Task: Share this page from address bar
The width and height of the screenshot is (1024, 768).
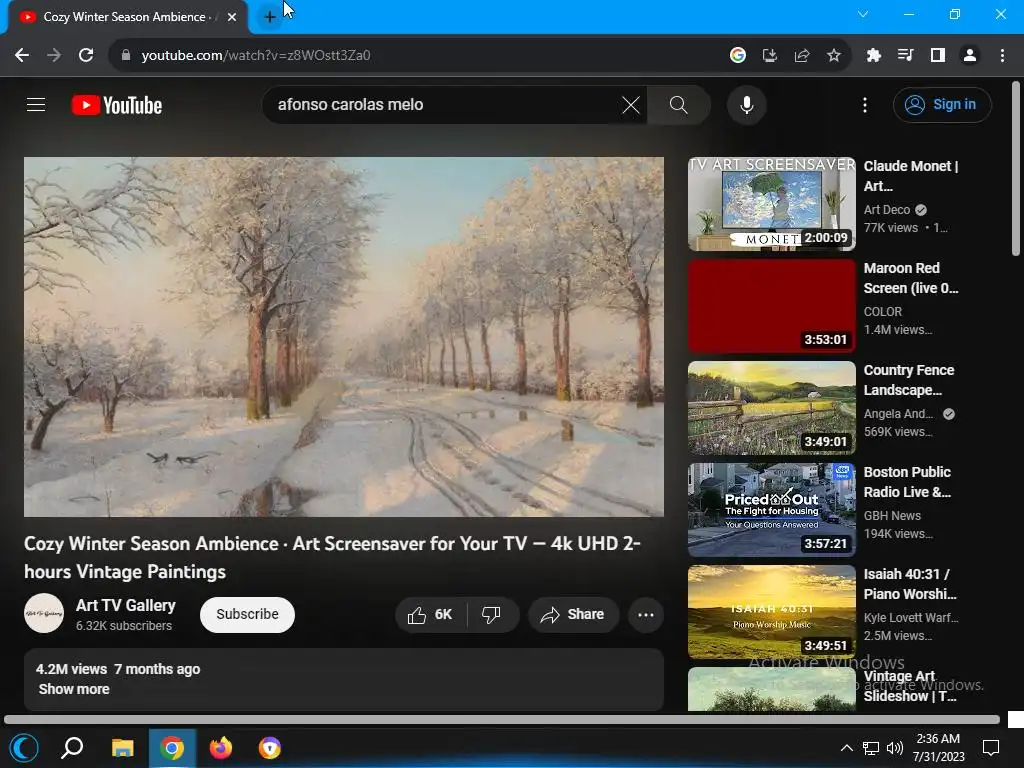Action: (x=802, y=55)
